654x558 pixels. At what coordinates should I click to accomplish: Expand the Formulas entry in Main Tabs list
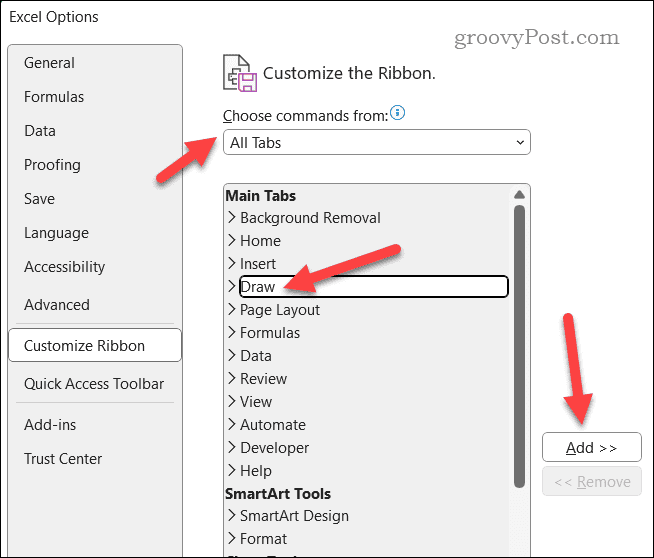(x=232, y=332)
